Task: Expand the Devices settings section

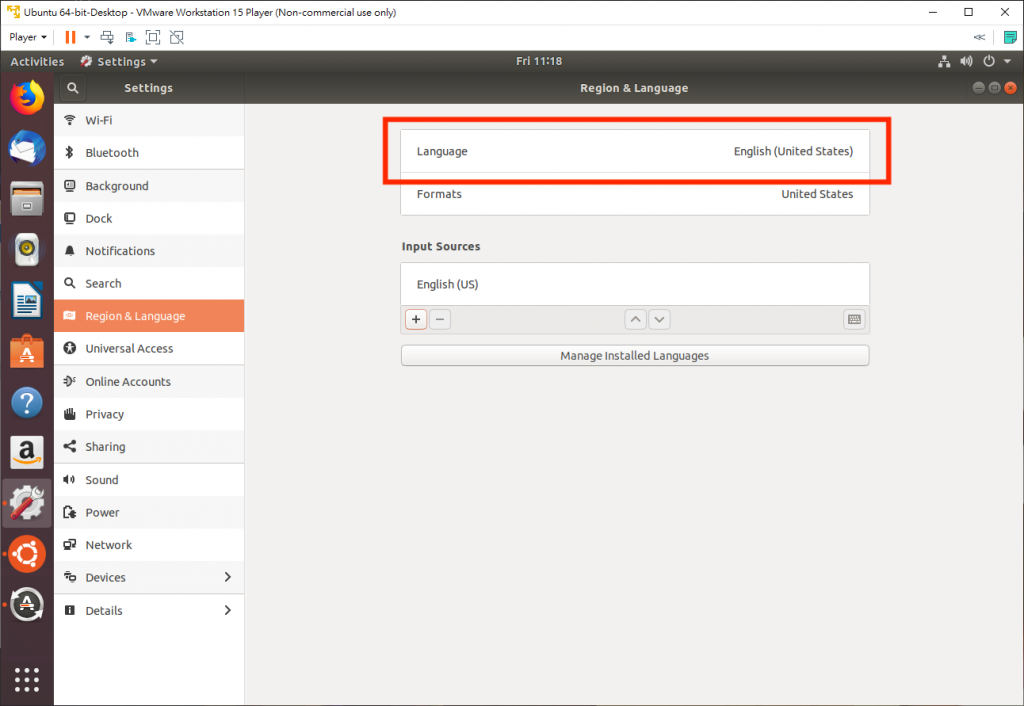Action: tap(150, 577)
